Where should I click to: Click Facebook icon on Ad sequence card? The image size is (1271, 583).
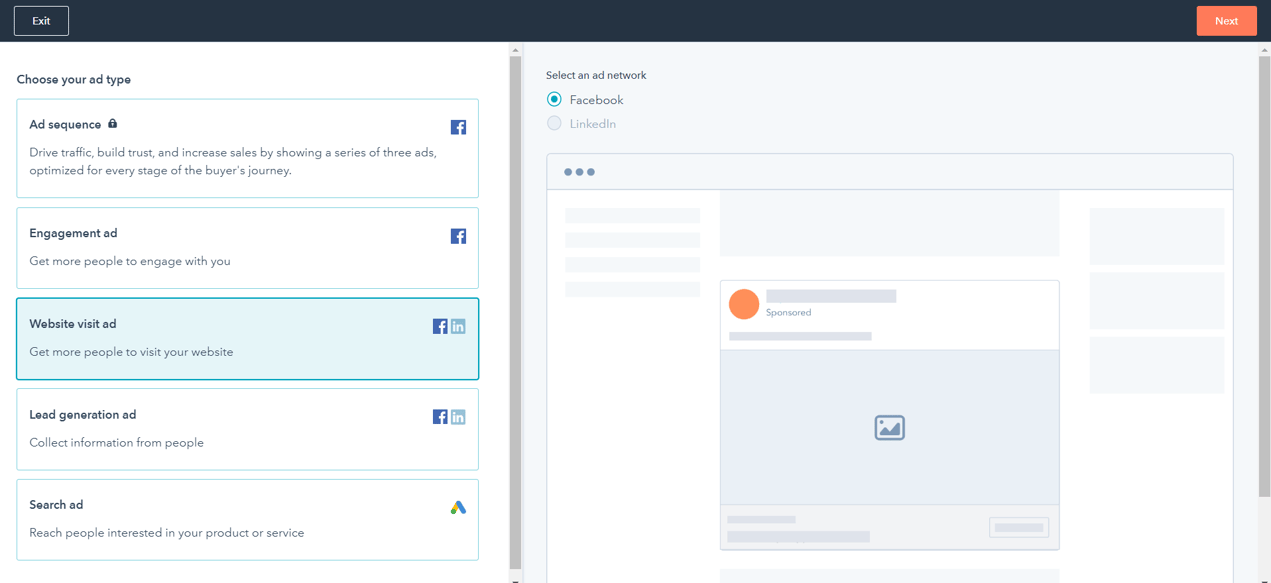tap(458, 127)
